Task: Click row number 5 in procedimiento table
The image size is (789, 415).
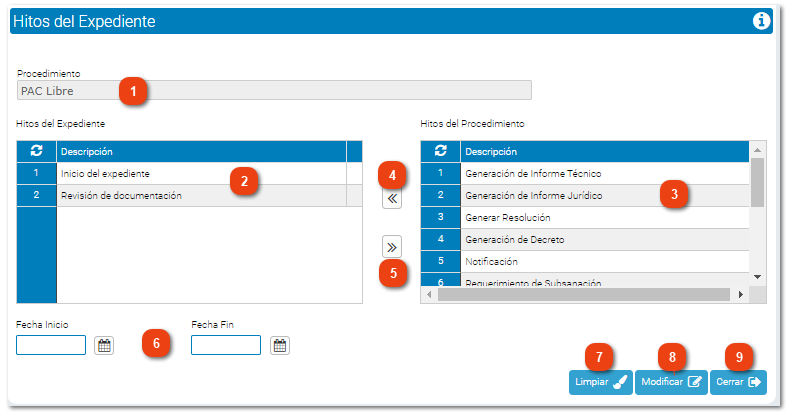Action: (440, 262)
